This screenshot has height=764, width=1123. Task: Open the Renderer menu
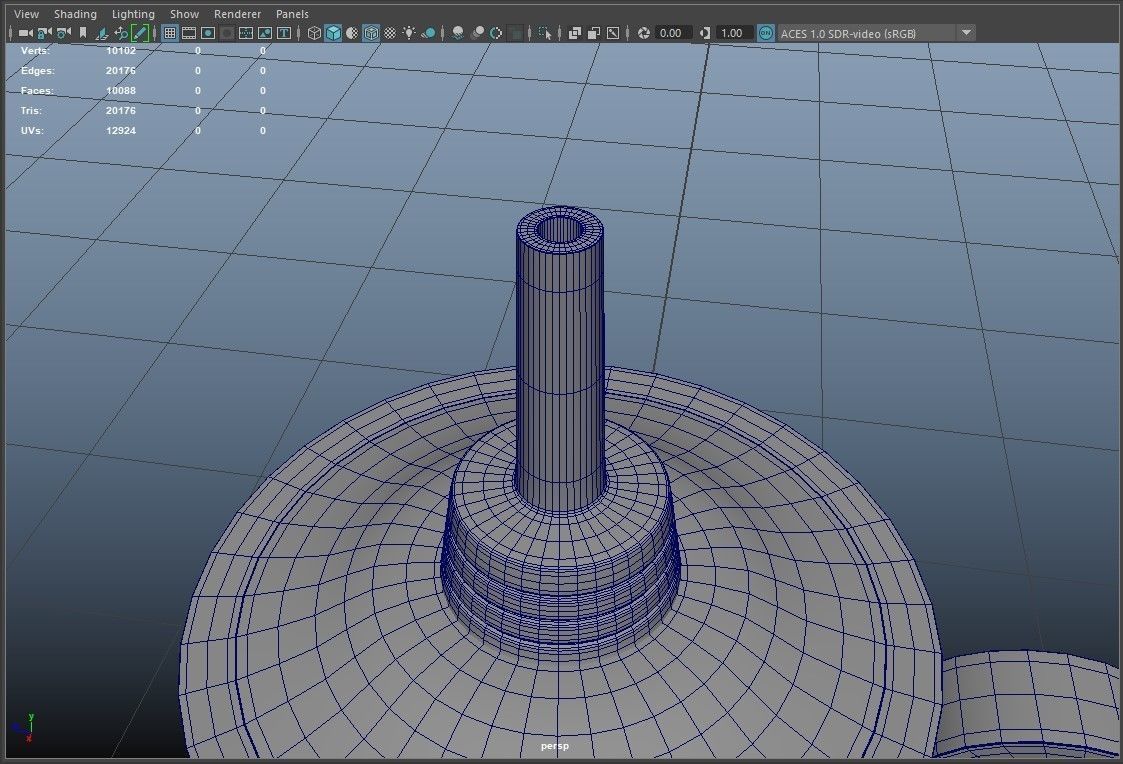click(237, 14)
